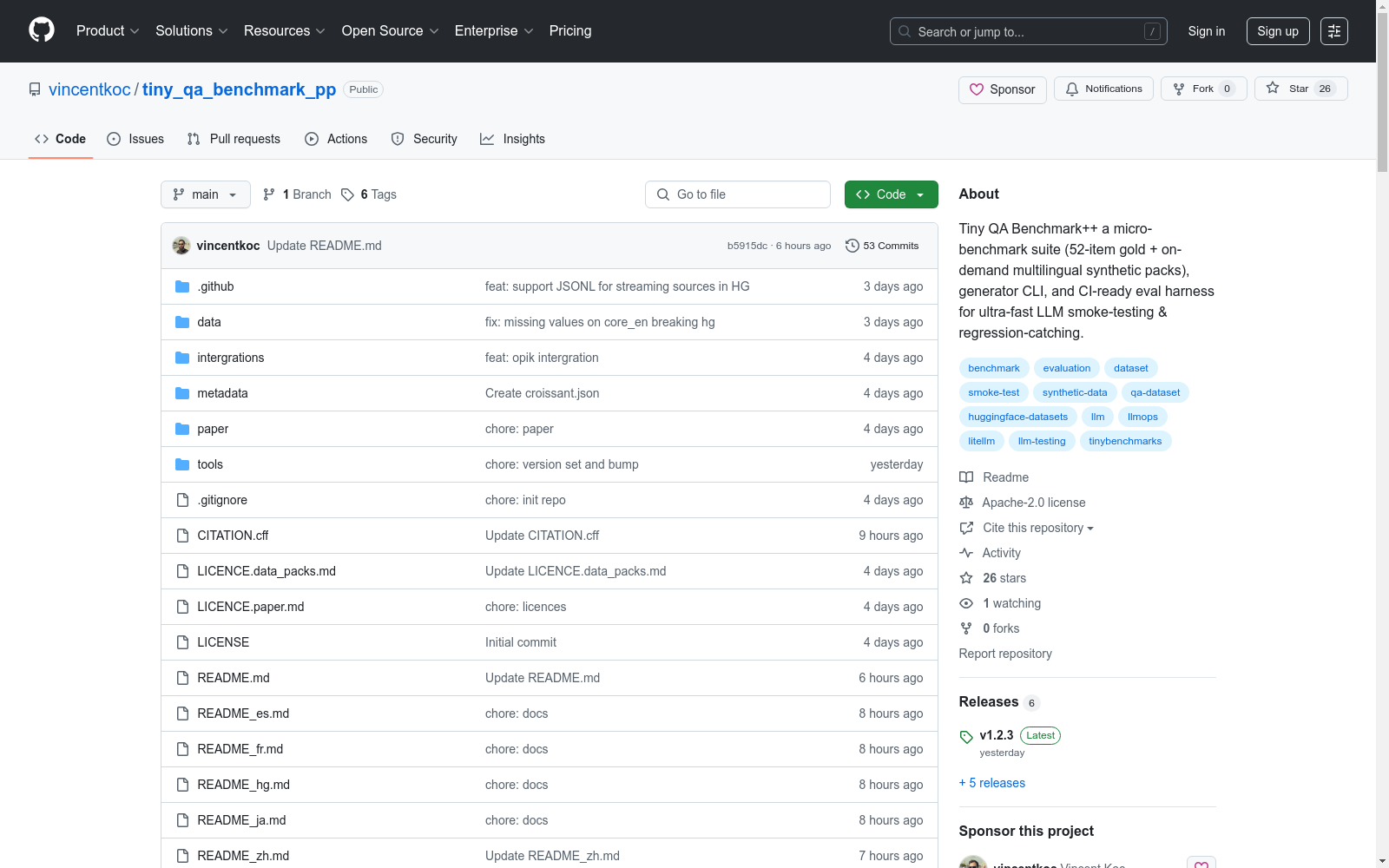Open the data folder
Viewport: 1389px width, 868px height.
pyautogui.click(x=209, y=322)
